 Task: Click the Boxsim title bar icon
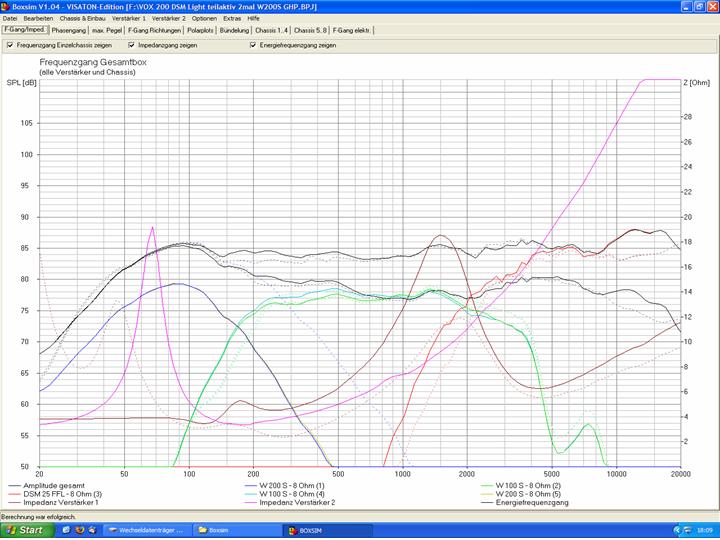[x=6, y=6]
